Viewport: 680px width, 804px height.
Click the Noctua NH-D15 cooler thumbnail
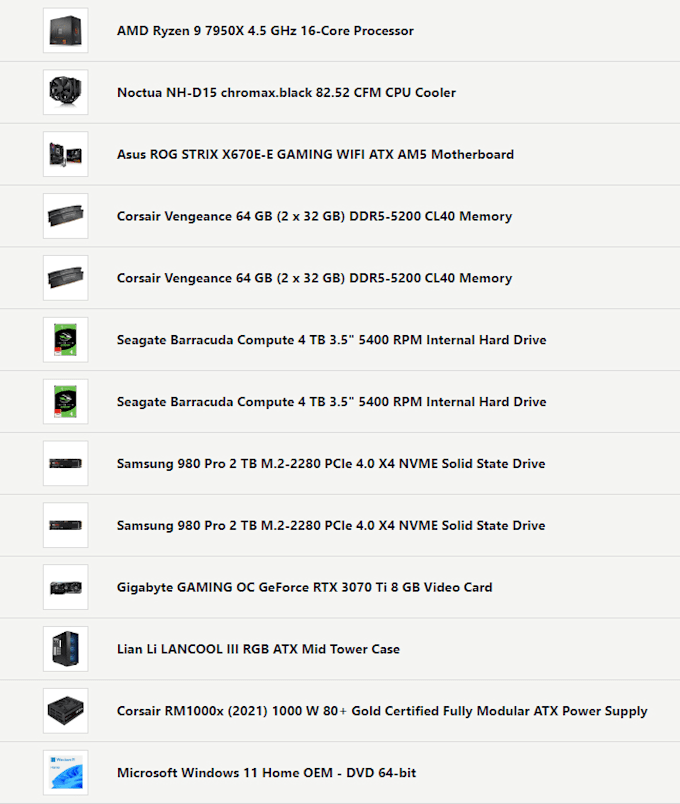tap(65, 92)
